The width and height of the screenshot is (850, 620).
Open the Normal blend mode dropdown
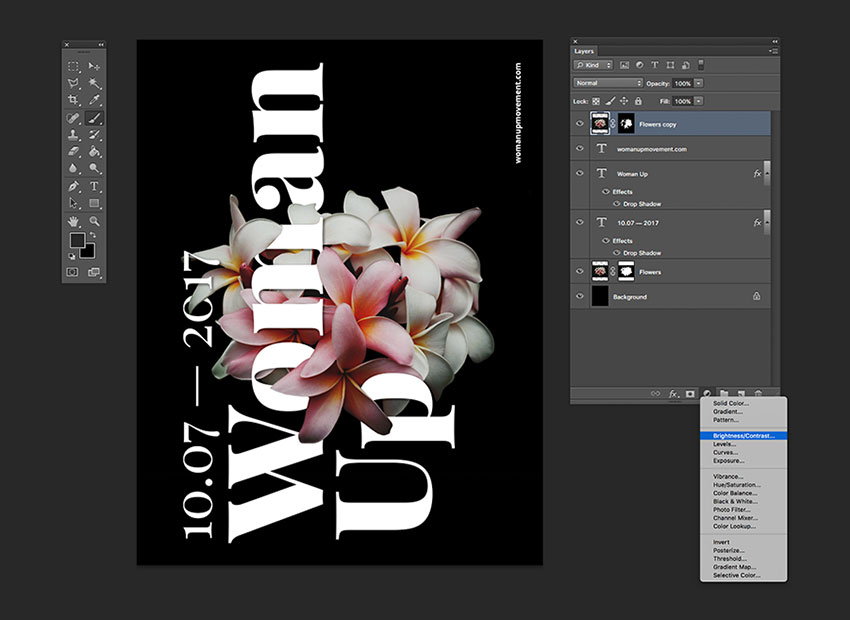[x=608, y=83]
